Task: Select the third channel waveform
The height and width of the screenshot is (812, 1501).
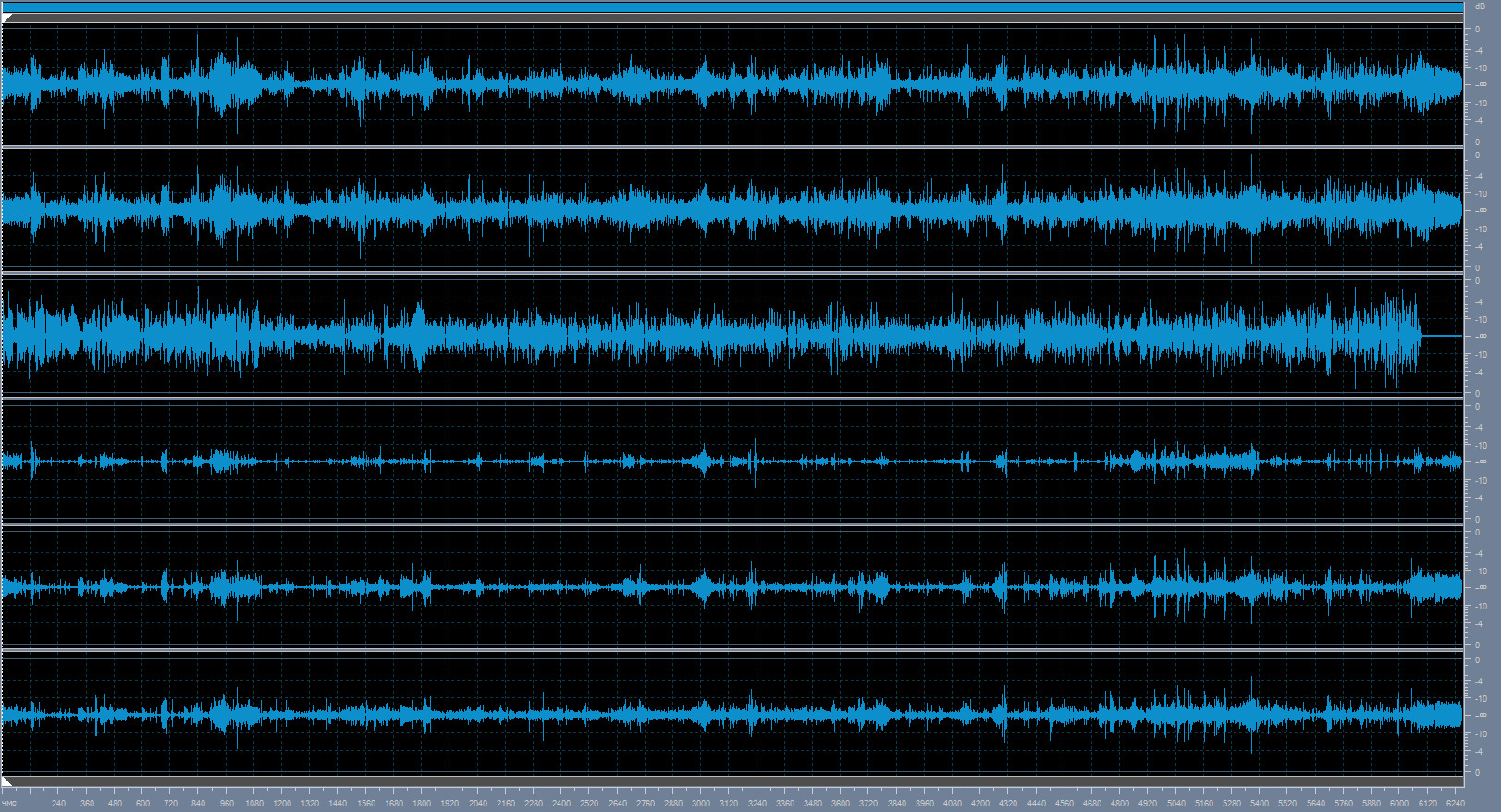Action: coord(732,336)
